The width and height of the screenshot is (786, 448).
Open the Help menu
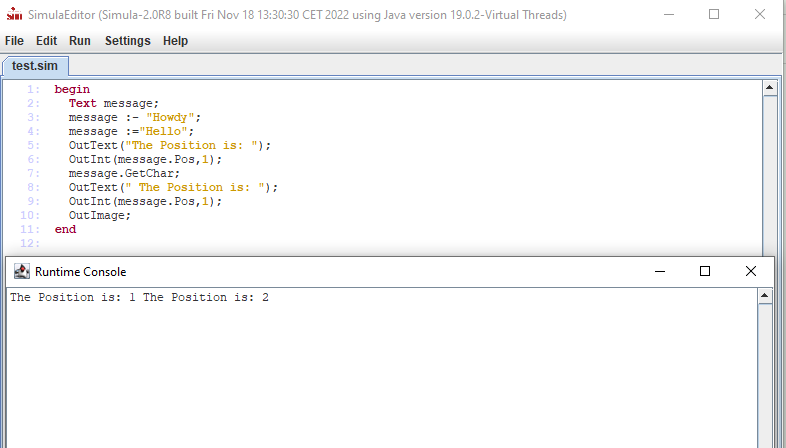(x=175, y=41)
